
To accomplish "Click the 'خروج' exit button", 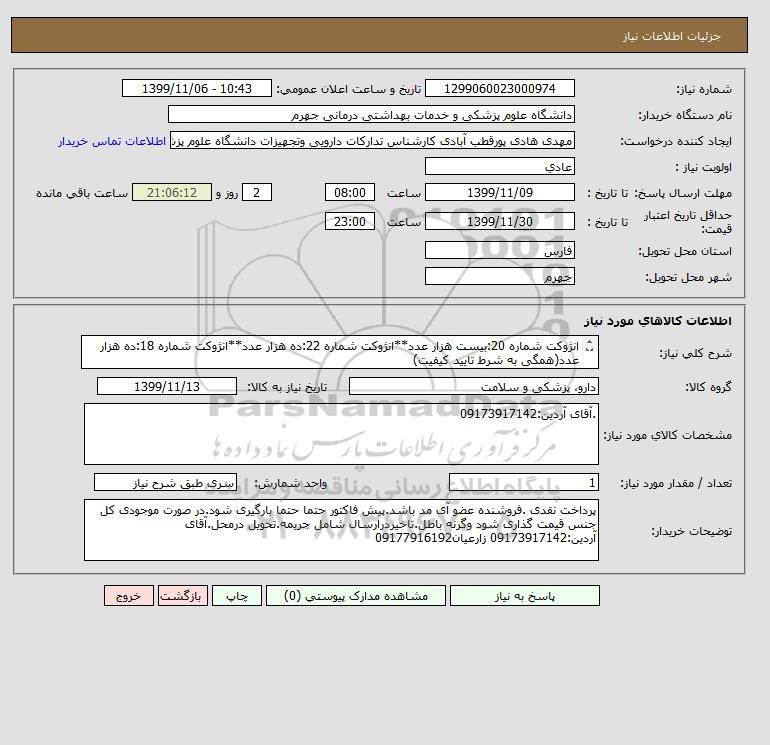I will click(x=129, y=596).
